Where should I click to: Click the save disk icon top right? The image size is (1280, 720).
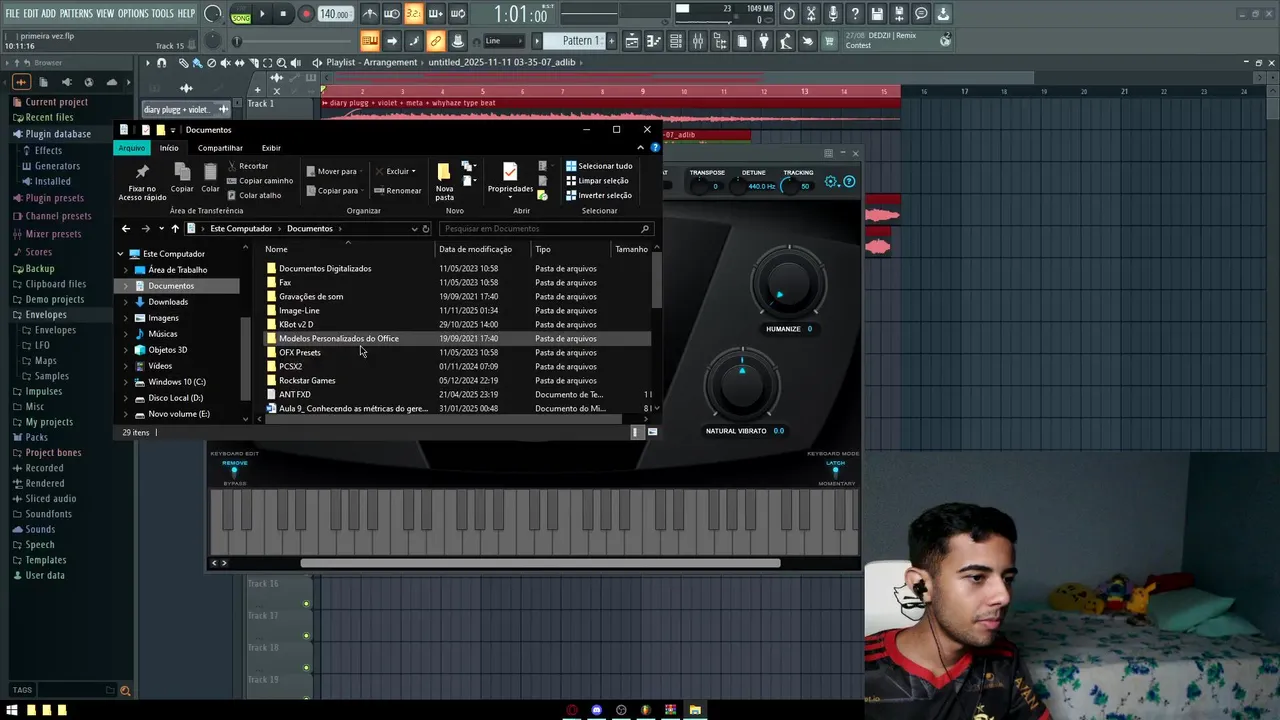point(877,14)
